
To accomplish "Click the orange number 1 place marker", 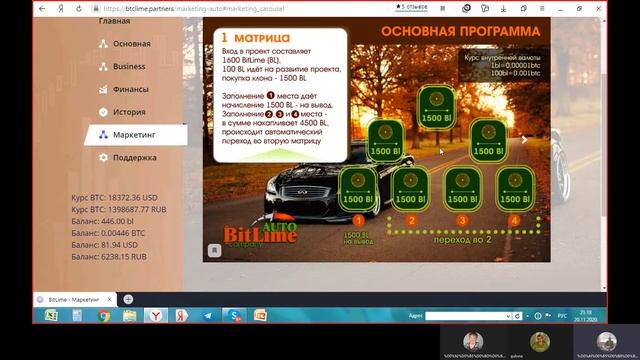I will pos(358,221).
